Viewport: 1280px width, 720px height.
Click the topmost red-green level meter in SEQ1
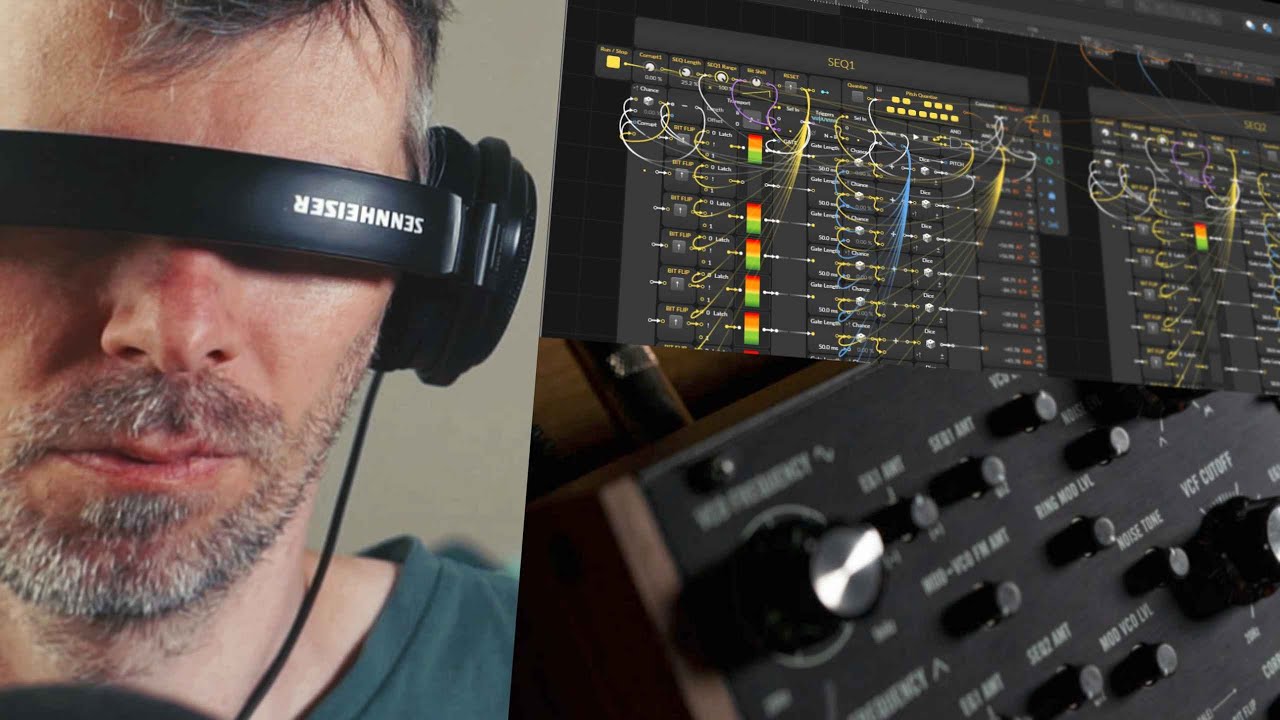coord(754,151)
